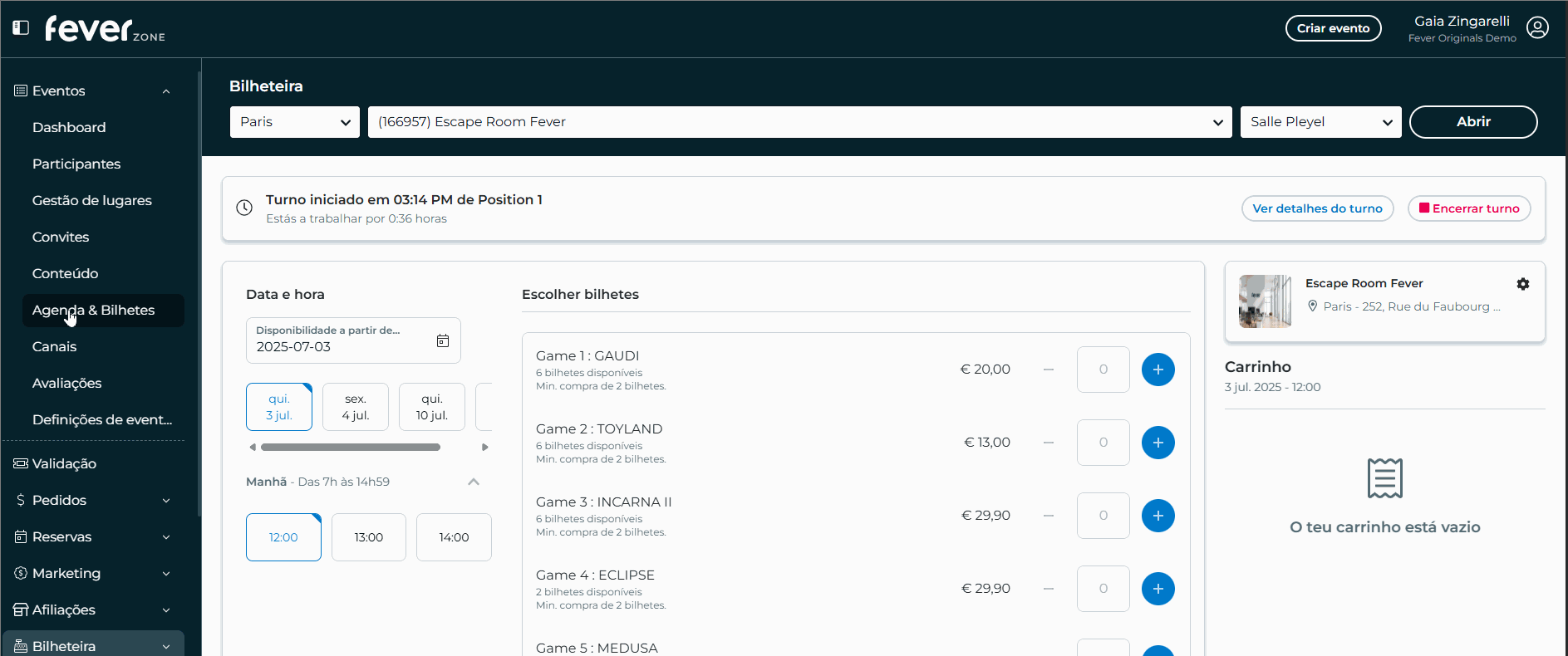Click Ver detalhes do turno
The width and height of the screenshot is (1568, 656).
click(1318, 208)
